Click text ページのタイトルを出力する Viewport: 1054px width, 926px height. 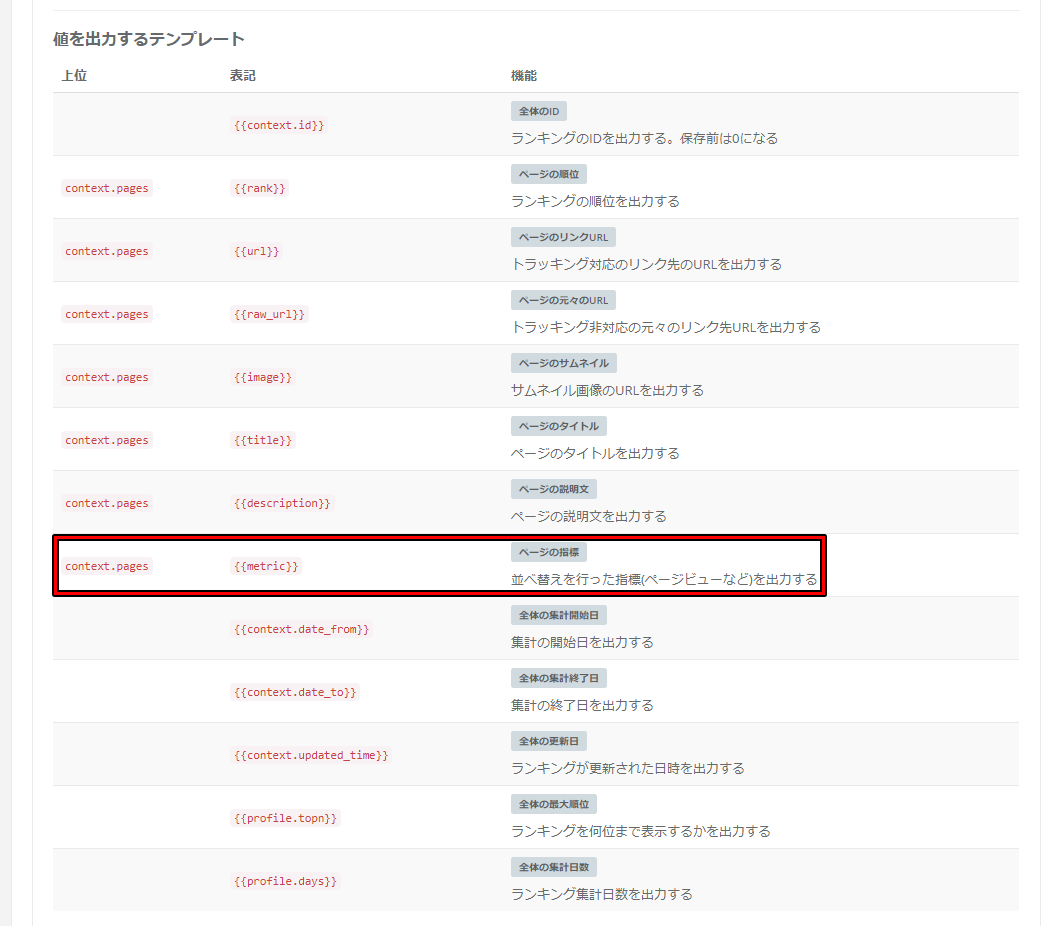point(595,454)
